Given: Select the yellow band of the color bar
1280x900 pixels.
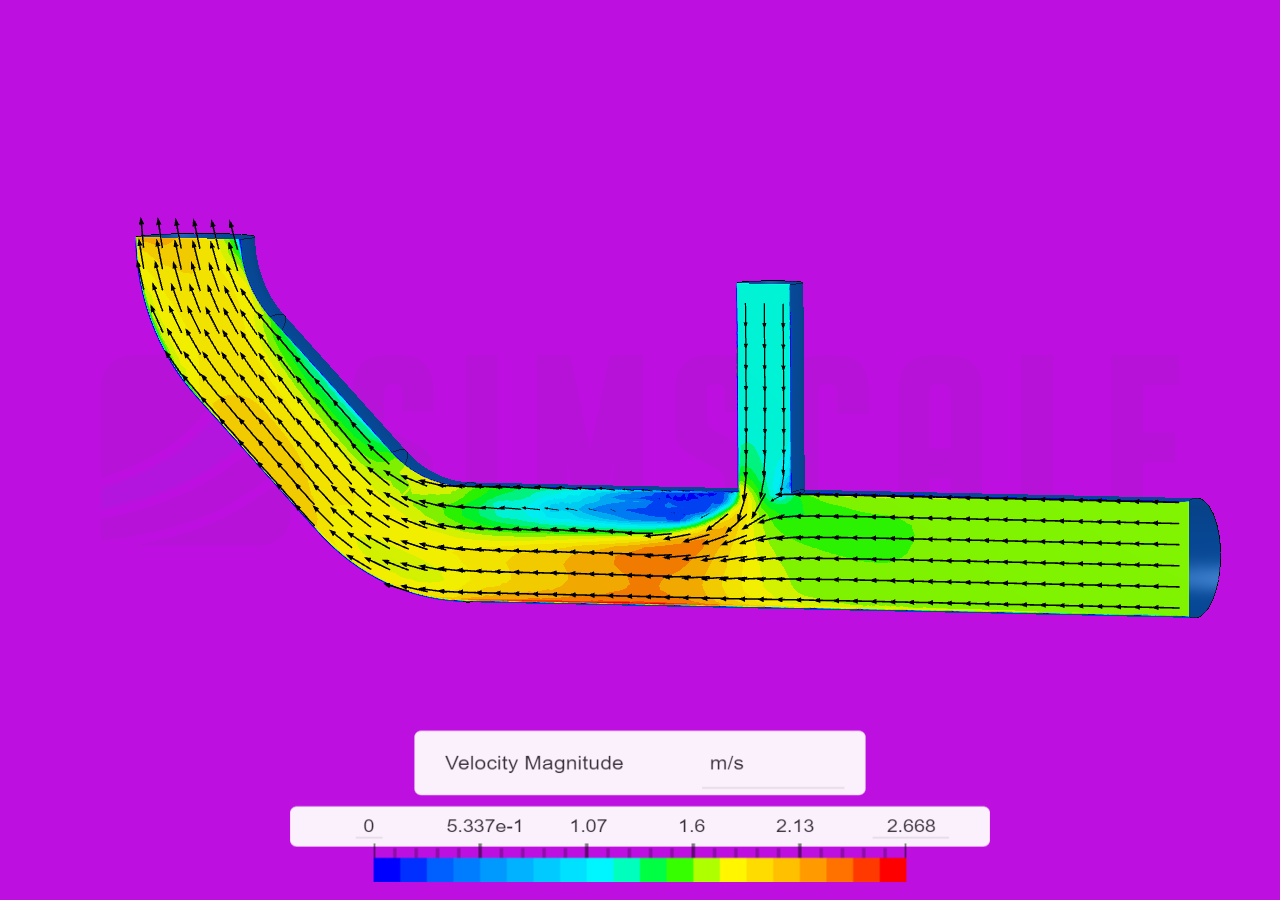Looking at the screenshot, I should point(733,869).
